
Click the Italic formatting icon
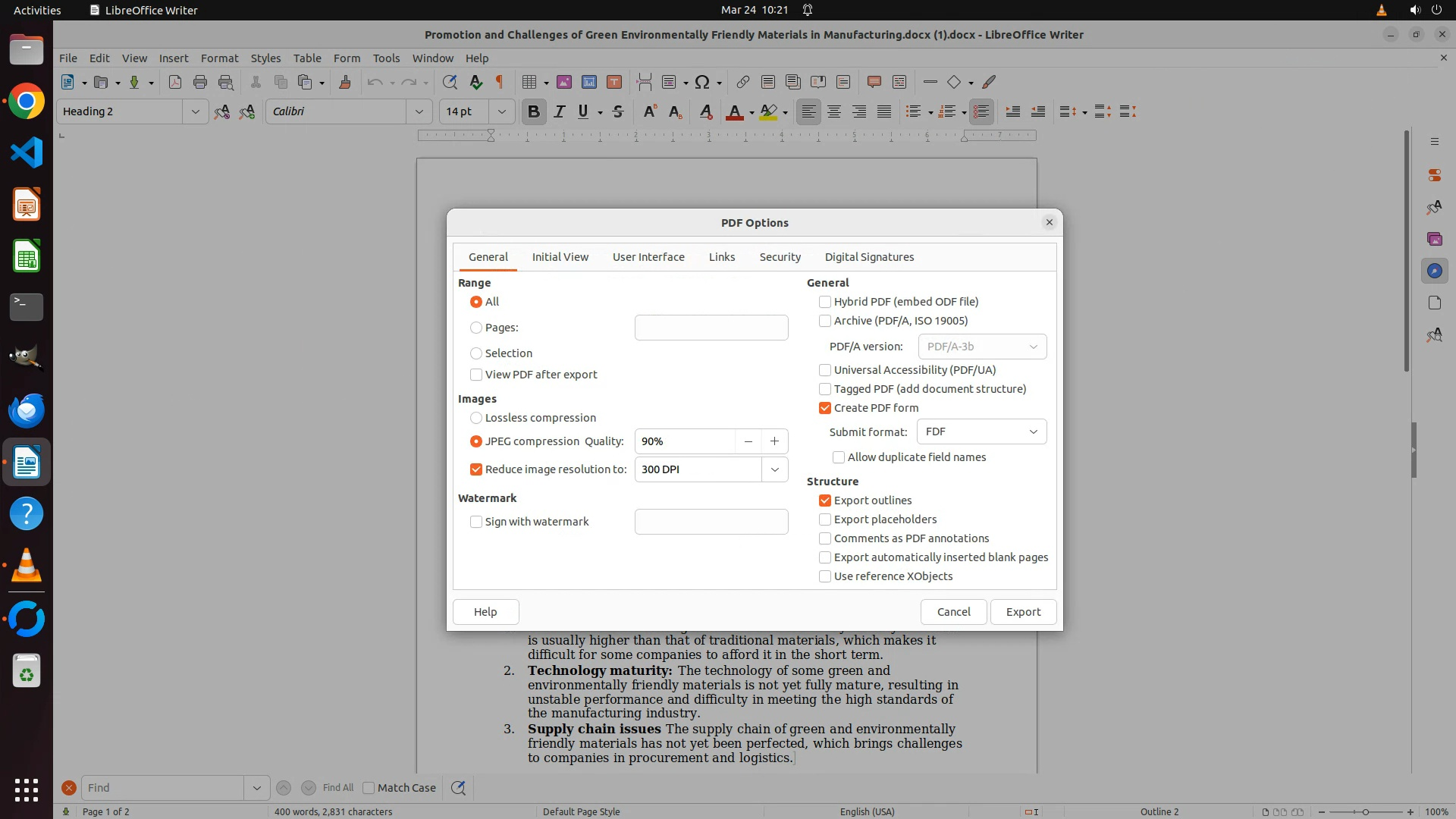point(559,111)
